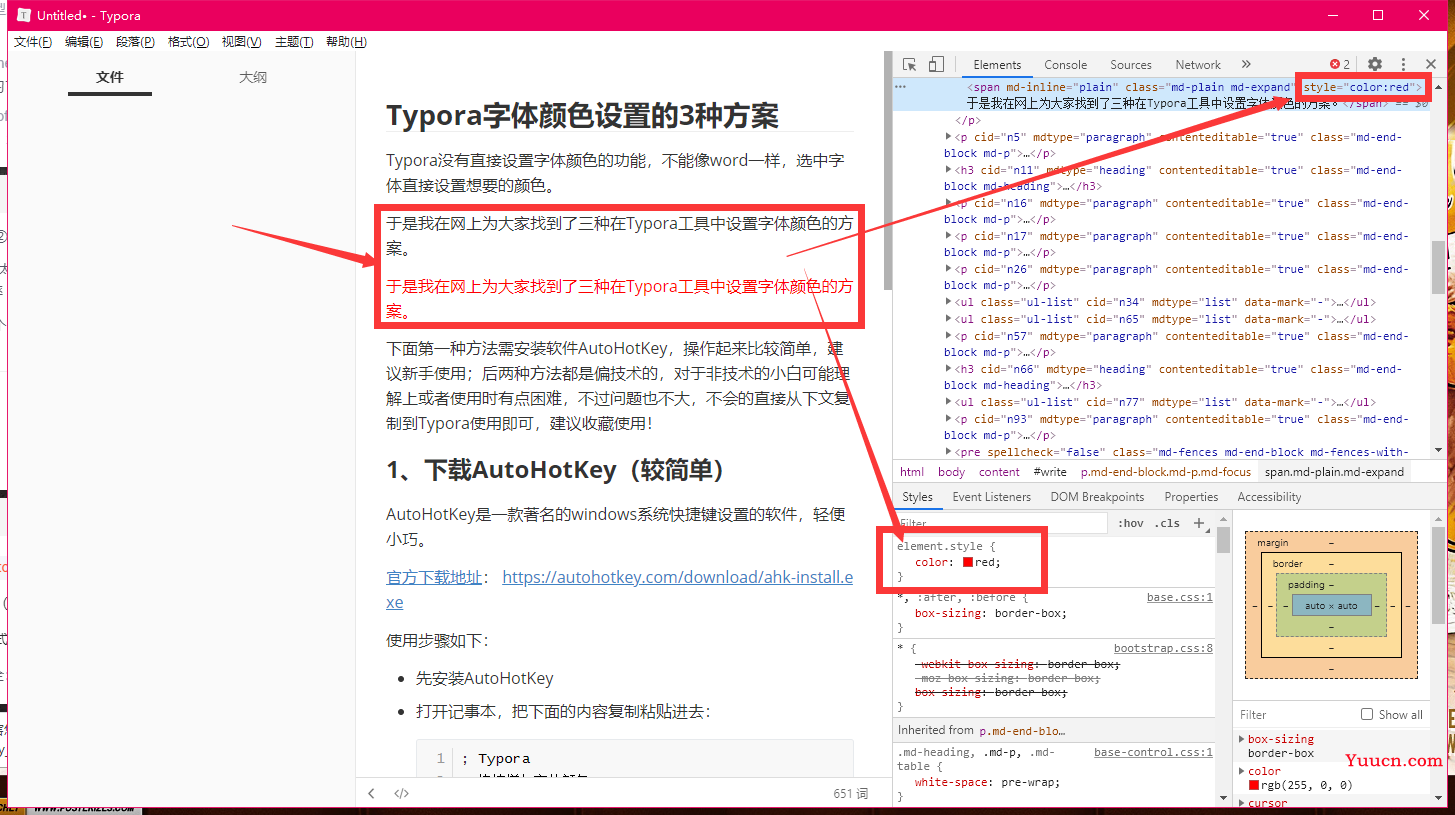
Task: Expand the h3 cid="n66" heading node
Action: pos(949,369)
